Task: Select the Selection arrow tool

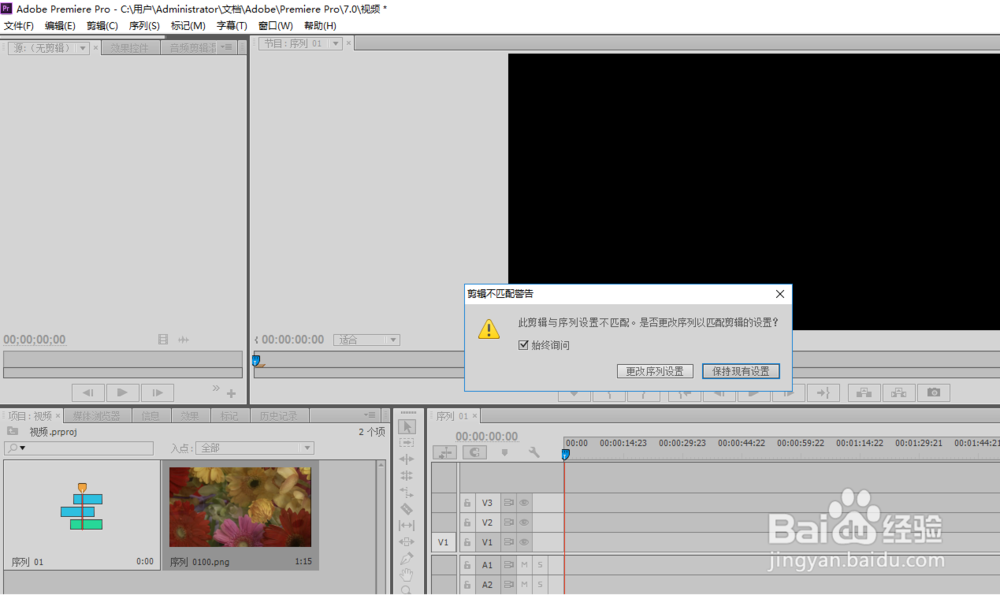Action: [407, 427]
